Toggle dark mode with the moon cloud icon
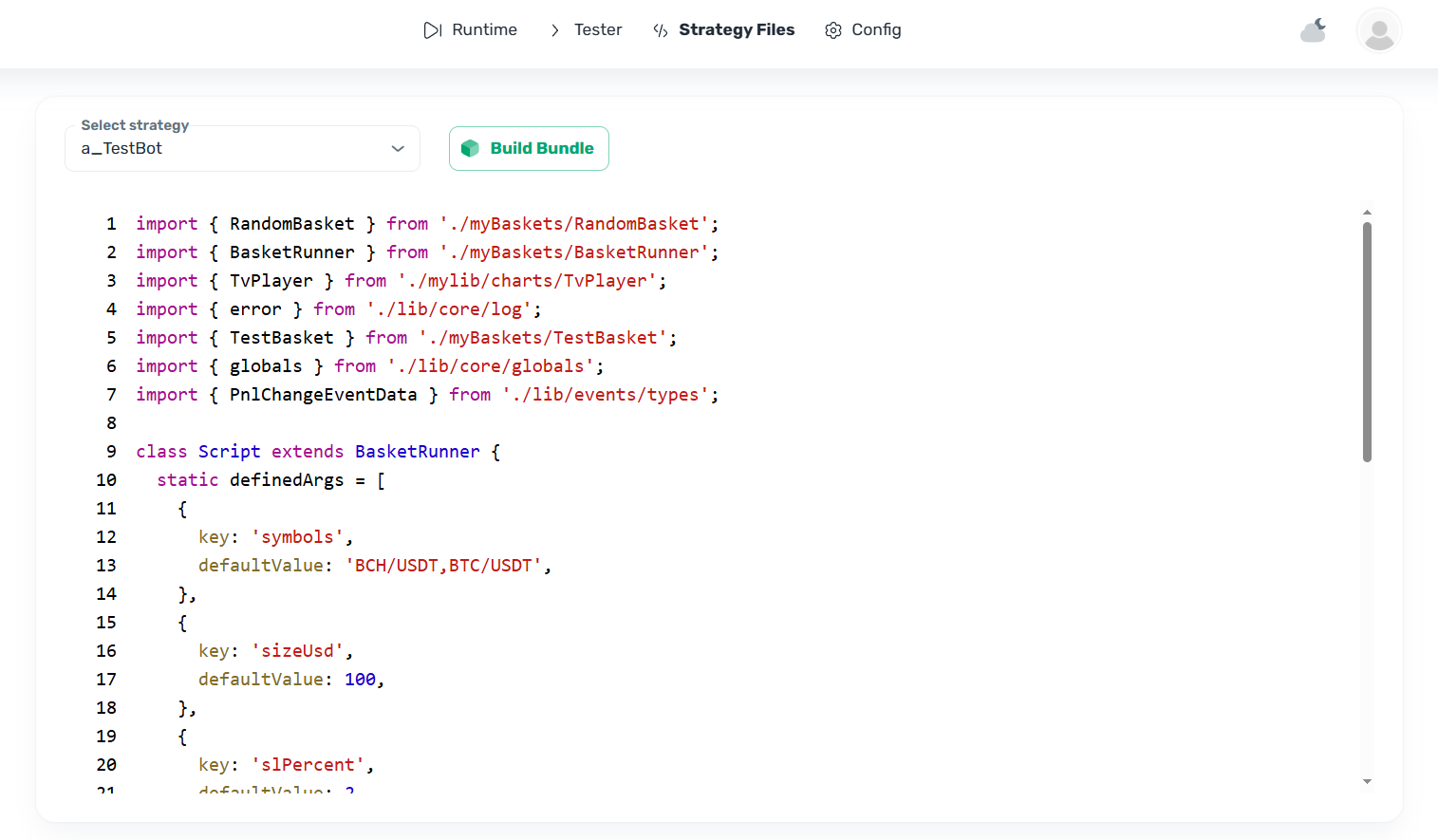This screenshot has height=840, width=1438. point(1314,30)
